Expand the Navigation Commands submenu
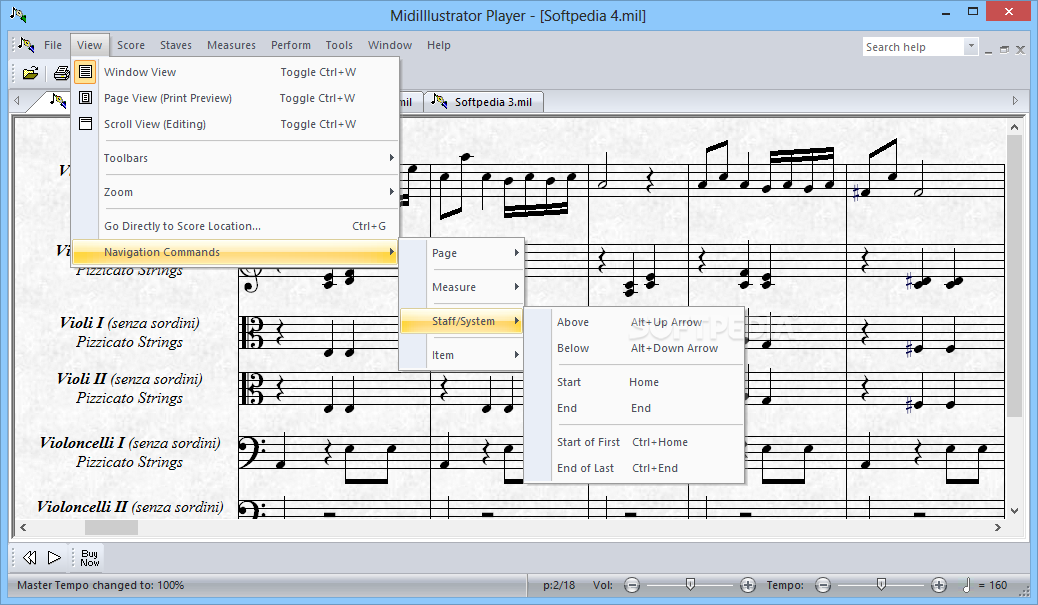The image size is (1038, 605). (x=235, y=252)
